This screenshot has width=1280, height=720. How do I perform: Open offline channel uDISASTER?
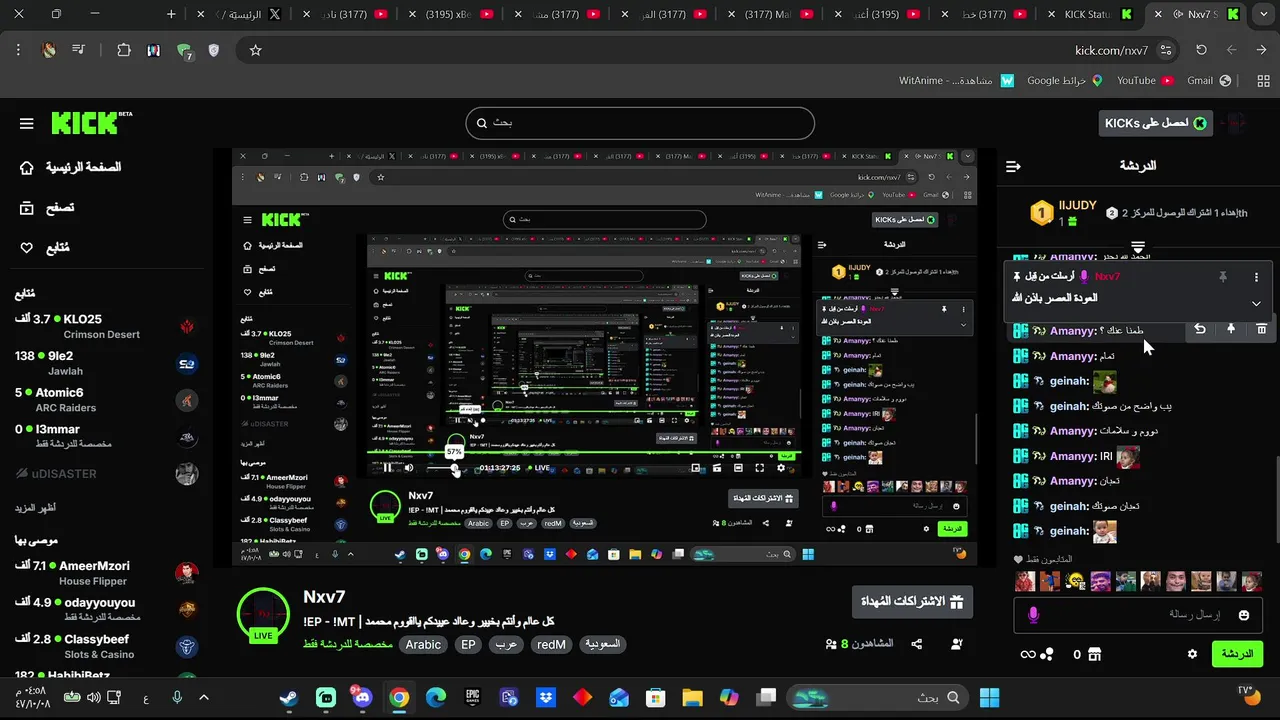pyautogui.click(x=106, y=474)
